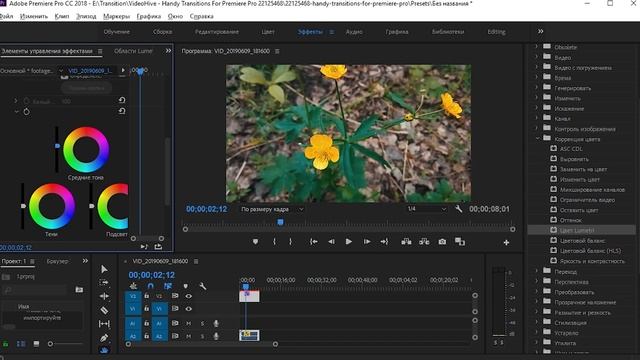Click the timeline Add Marker icon
This screenshot has height=360, width=640.
(x=185, y=286)
